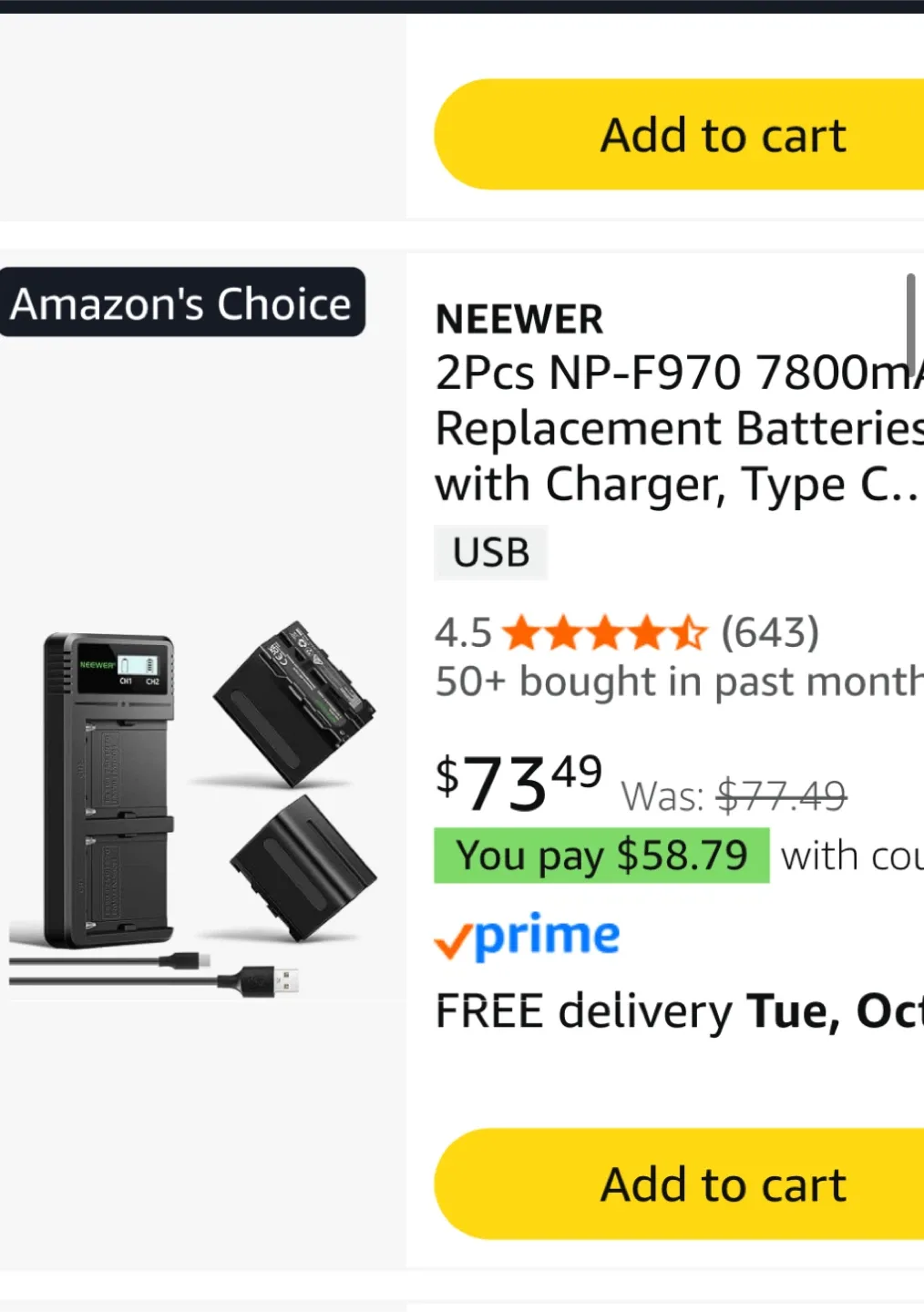Tap the 4.5 rating number

tap(463, 633)
